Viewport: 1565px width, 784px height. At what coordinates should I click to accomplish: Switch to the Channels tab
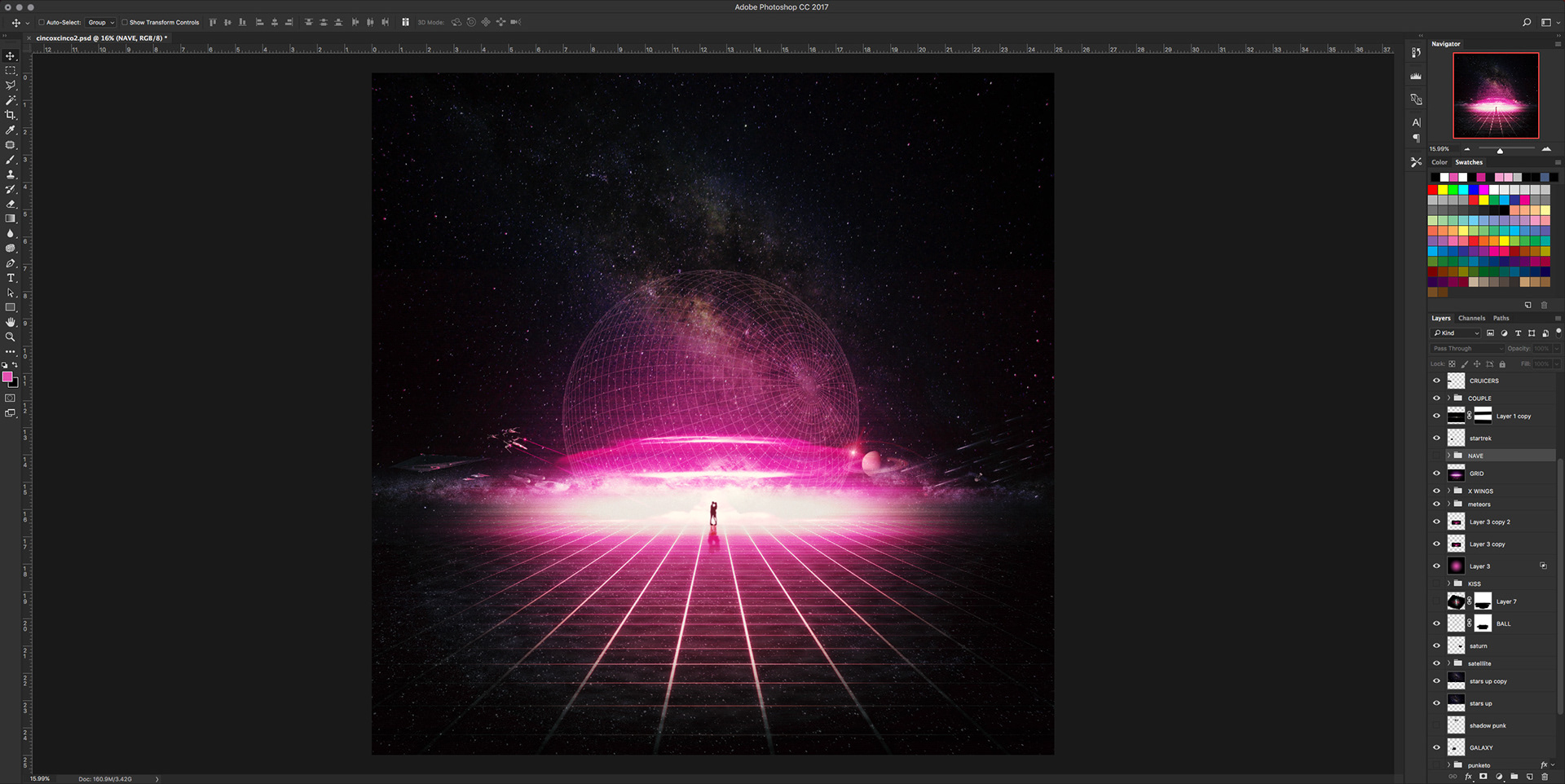click(1472, 319)
